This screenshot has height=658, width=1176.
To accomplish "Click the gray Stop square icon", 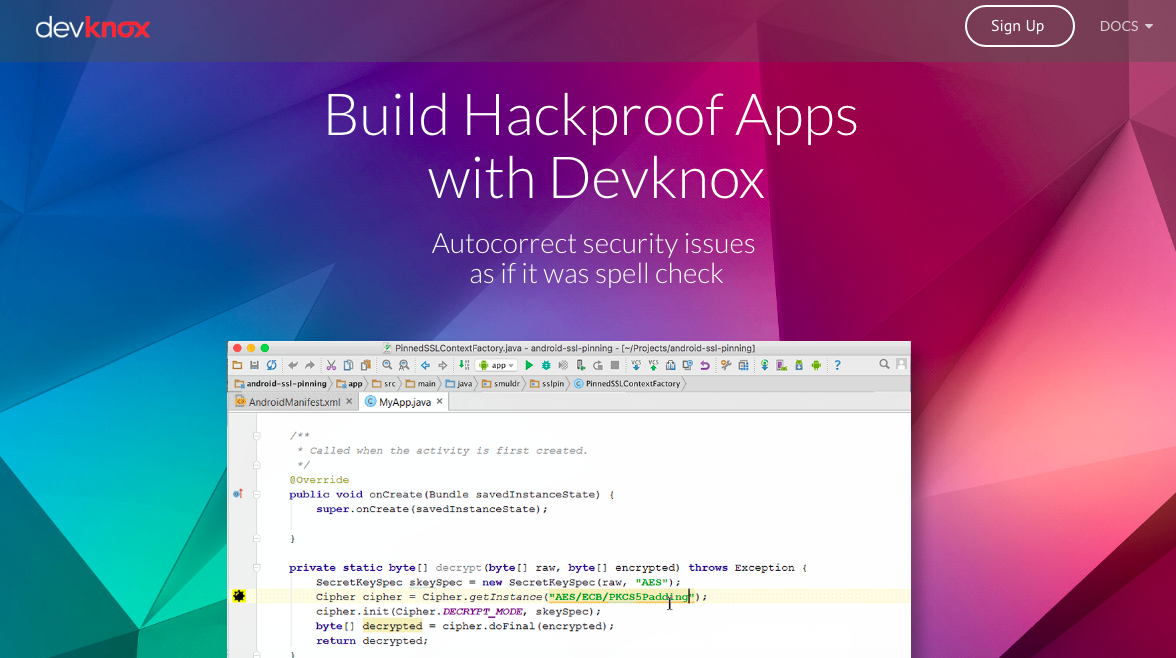I will (x=615, y=365).
